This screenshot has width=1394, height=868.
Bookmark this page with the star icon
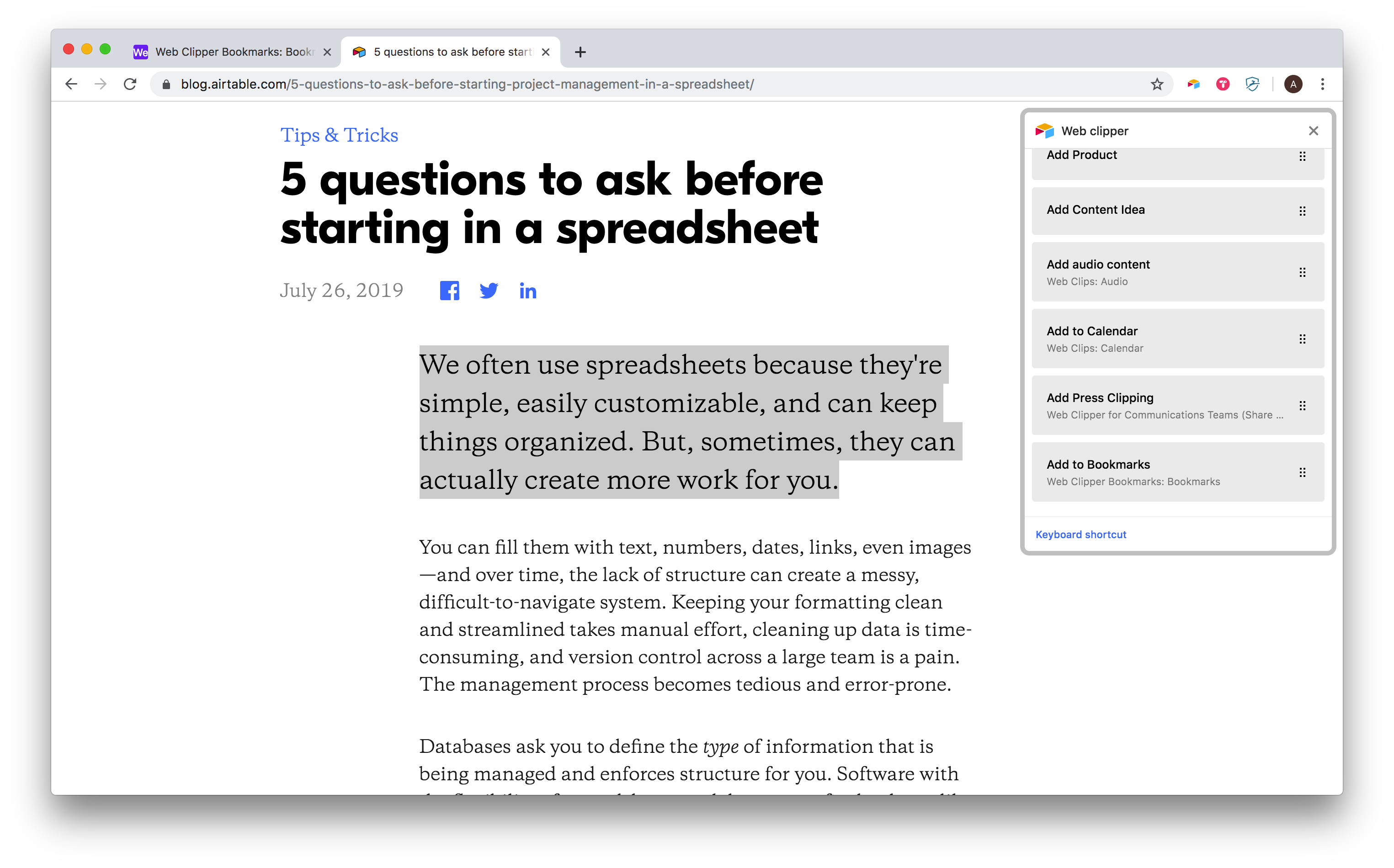point(1157,85)
